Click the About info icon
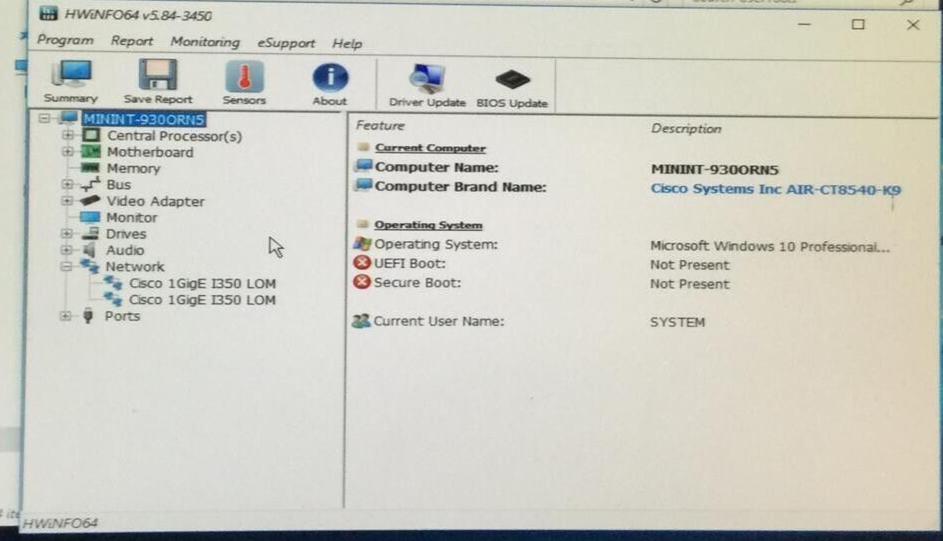Screen dimensions: 943x541 [x=330, y=79]
